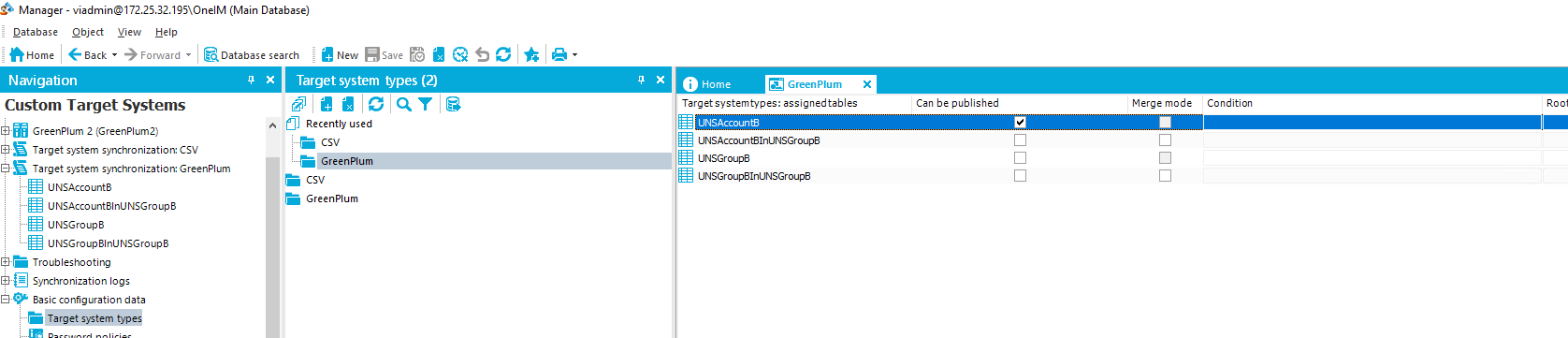Expand Target system synchronization: CSV node
1568x338 pixels.
6,150
